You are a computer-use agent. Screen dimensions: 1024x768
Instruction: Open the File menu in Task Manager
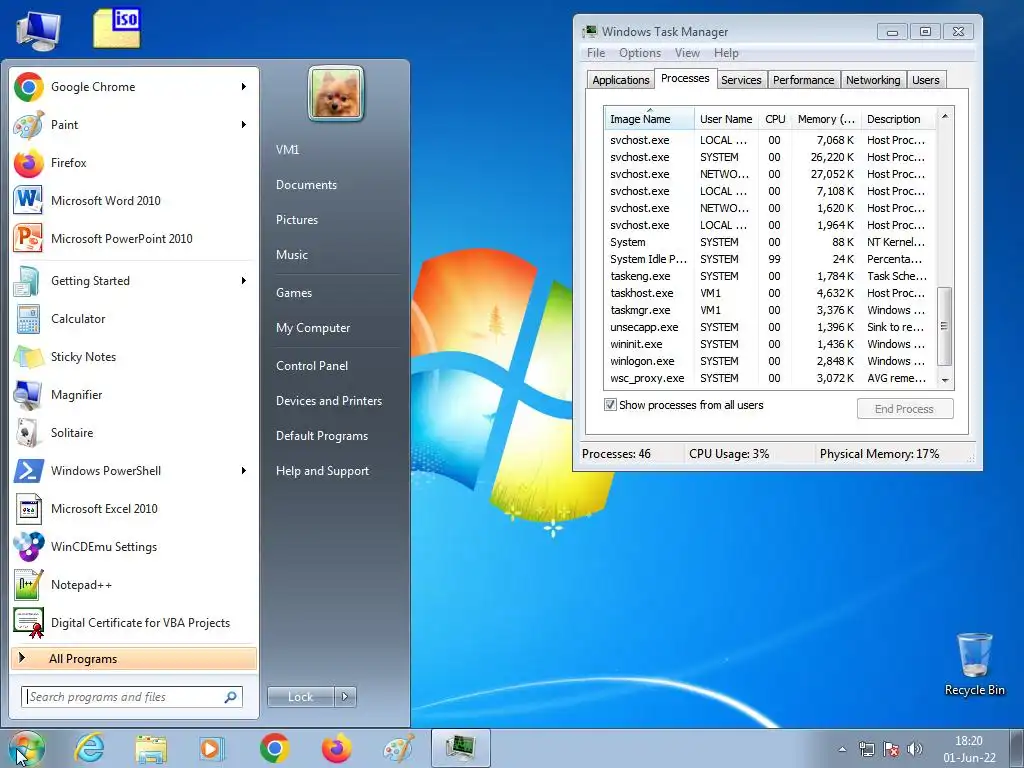coord(596,53)
